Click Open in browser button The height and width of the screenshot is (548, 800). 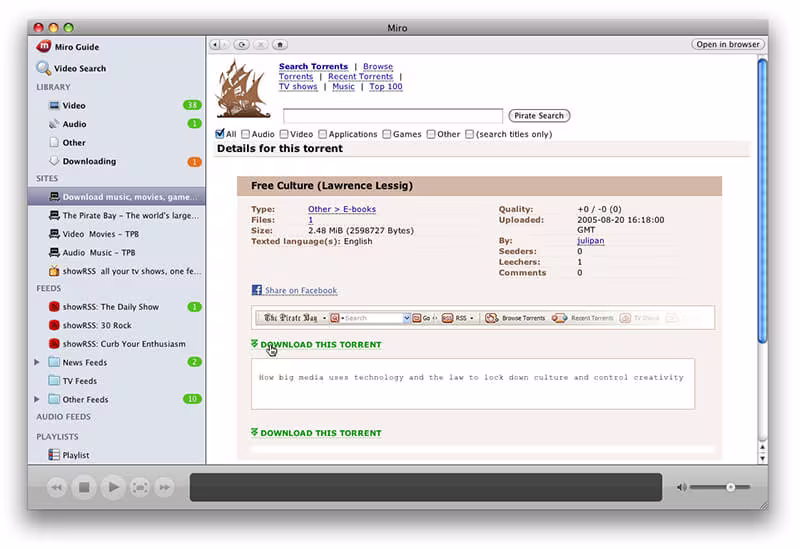pyautogui.click(x=728, y=44)
